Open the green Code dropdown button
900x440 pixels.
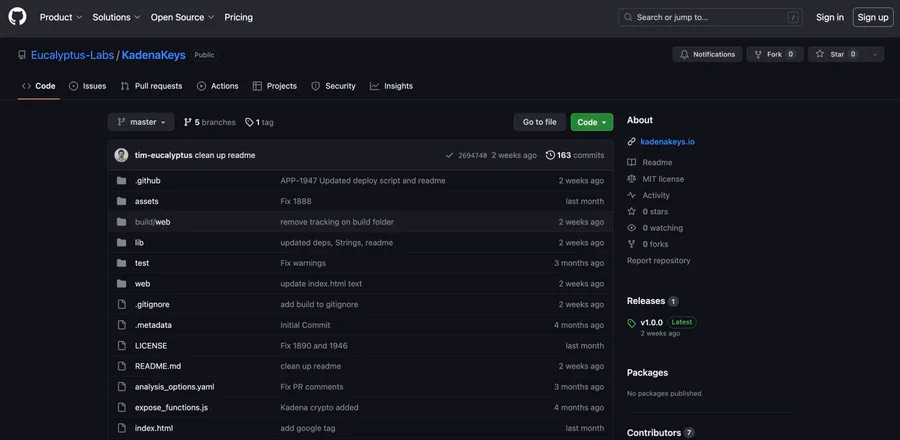pyautogui.click(x=592, y=122)
